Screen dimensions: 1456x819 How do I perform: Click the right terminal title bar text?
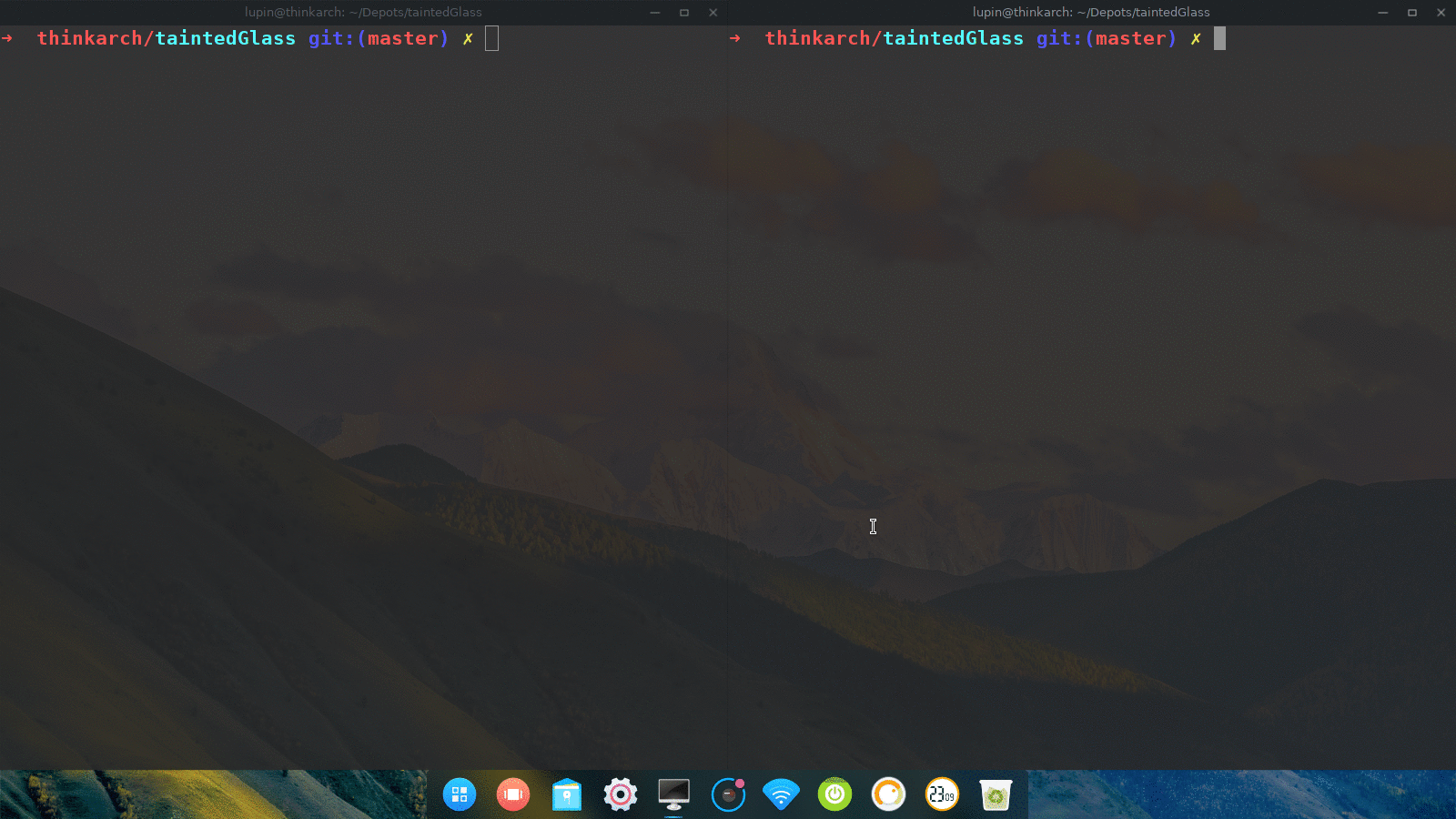(1091, 13)
